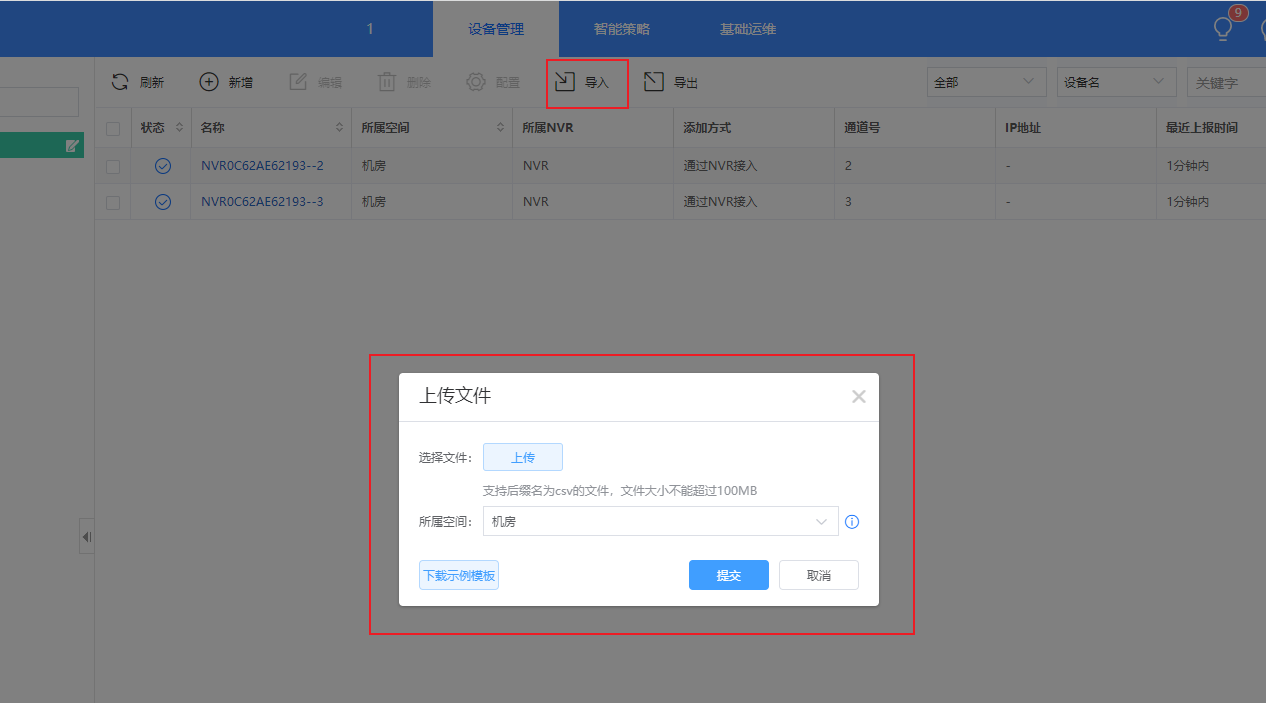Click the info icon beside 所属空间 dropdown

[852, 522]
